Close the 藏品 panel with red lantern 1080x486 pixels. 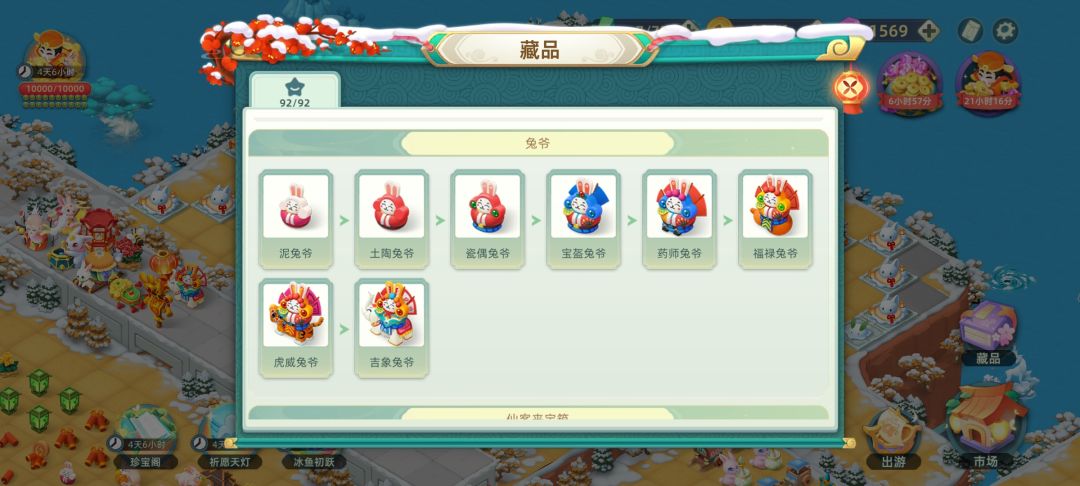(x=851, y=89)
